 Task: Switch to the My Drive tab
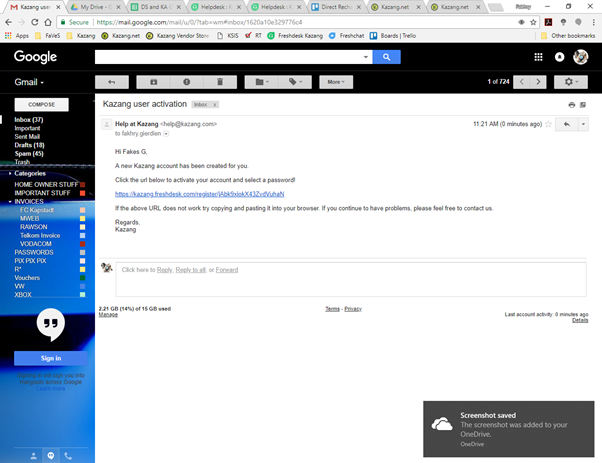coord(96,7)
